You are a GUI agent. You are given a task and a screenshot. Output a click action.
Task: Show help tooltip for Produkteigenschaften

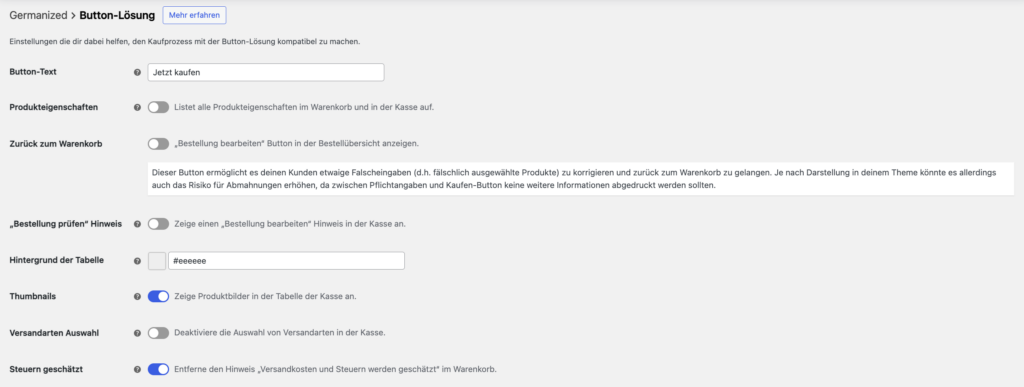click(x=137, y=108)
